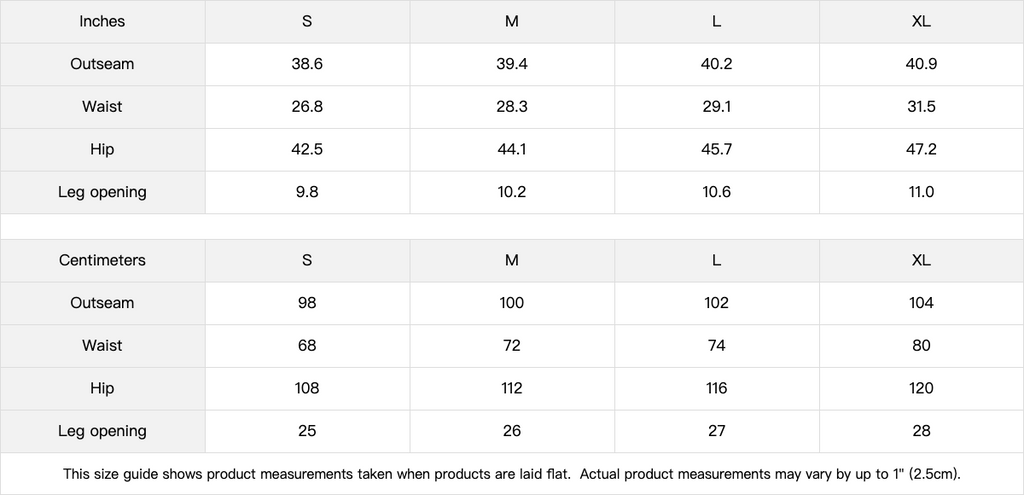This screenshot has width=1024, height=495.
Task: Select the Leg opening row label under Centimeters
Action: tap(102, 431)
